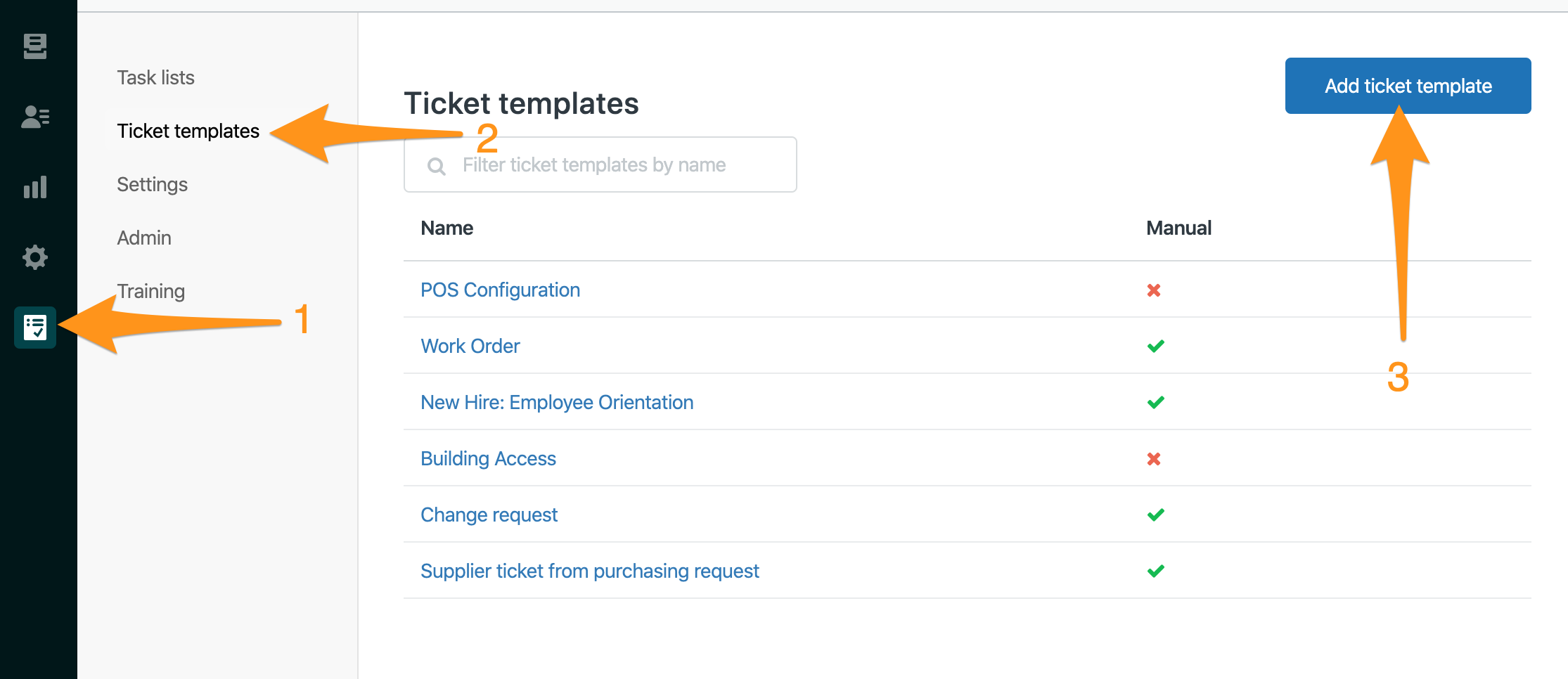Screen dimensions: 1568x679
Task: Open Supplier ticket from purchasing request
Action: click(589, 571)
